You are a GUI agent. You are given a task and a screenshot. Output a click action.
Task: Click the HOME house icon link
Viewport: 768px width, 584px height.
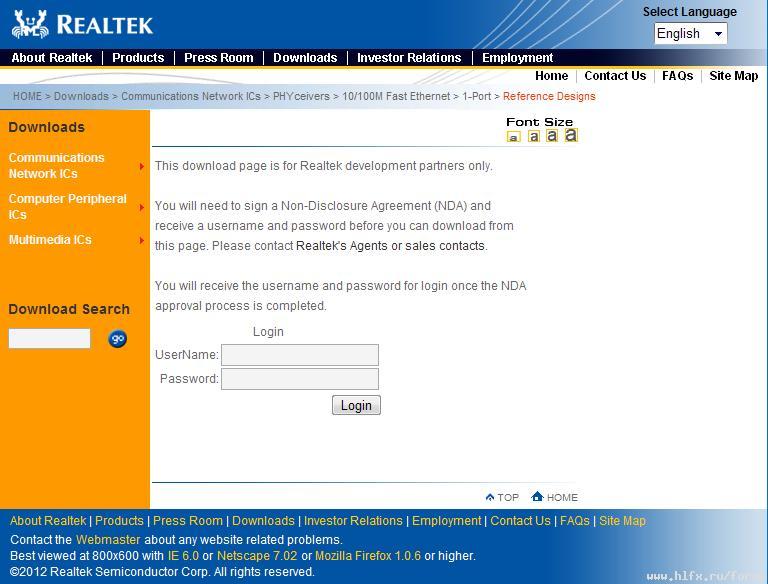(x=554, y=497)
